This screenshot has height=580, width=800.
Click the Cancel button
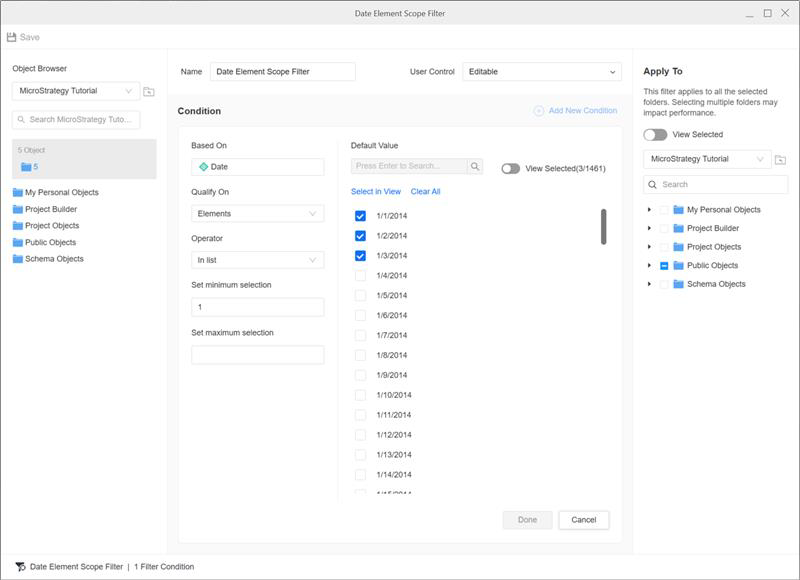tap(584, 520)
